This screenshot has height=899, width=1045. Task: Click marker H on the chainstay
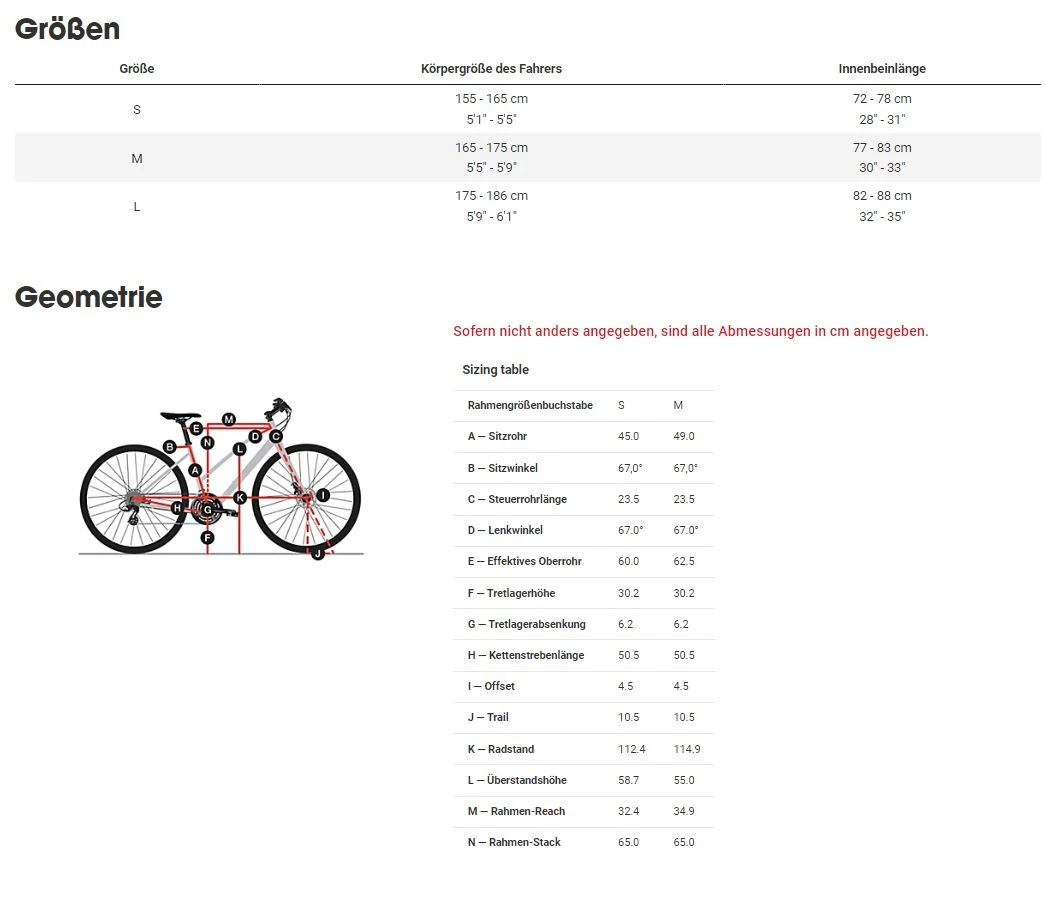pos(177,508)
